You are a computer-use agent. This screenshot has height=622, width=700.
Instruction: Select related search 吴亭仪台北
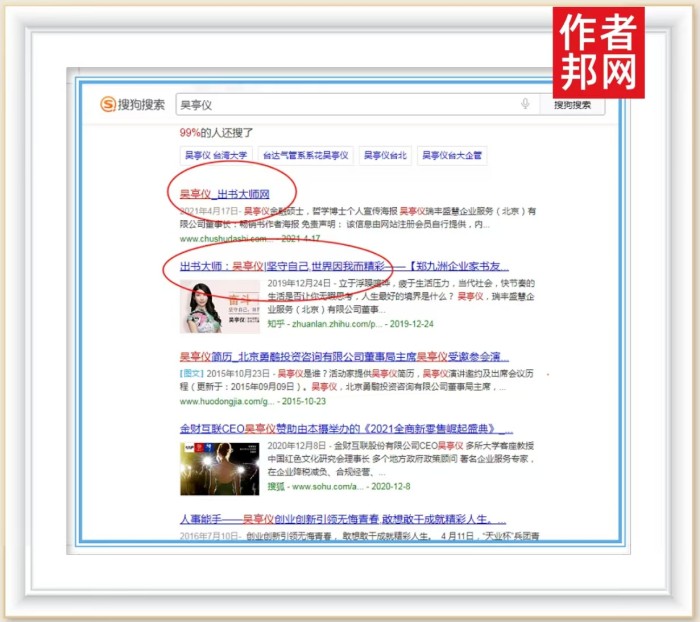point(384,155)
